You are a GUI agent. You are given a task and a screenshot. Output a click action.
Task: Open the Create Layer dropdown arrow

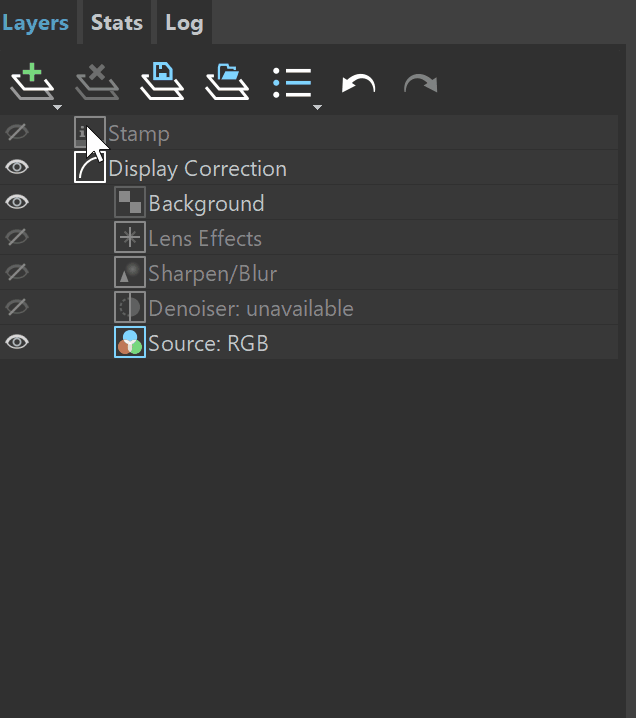pyautogui.click(x=57, y=107)
